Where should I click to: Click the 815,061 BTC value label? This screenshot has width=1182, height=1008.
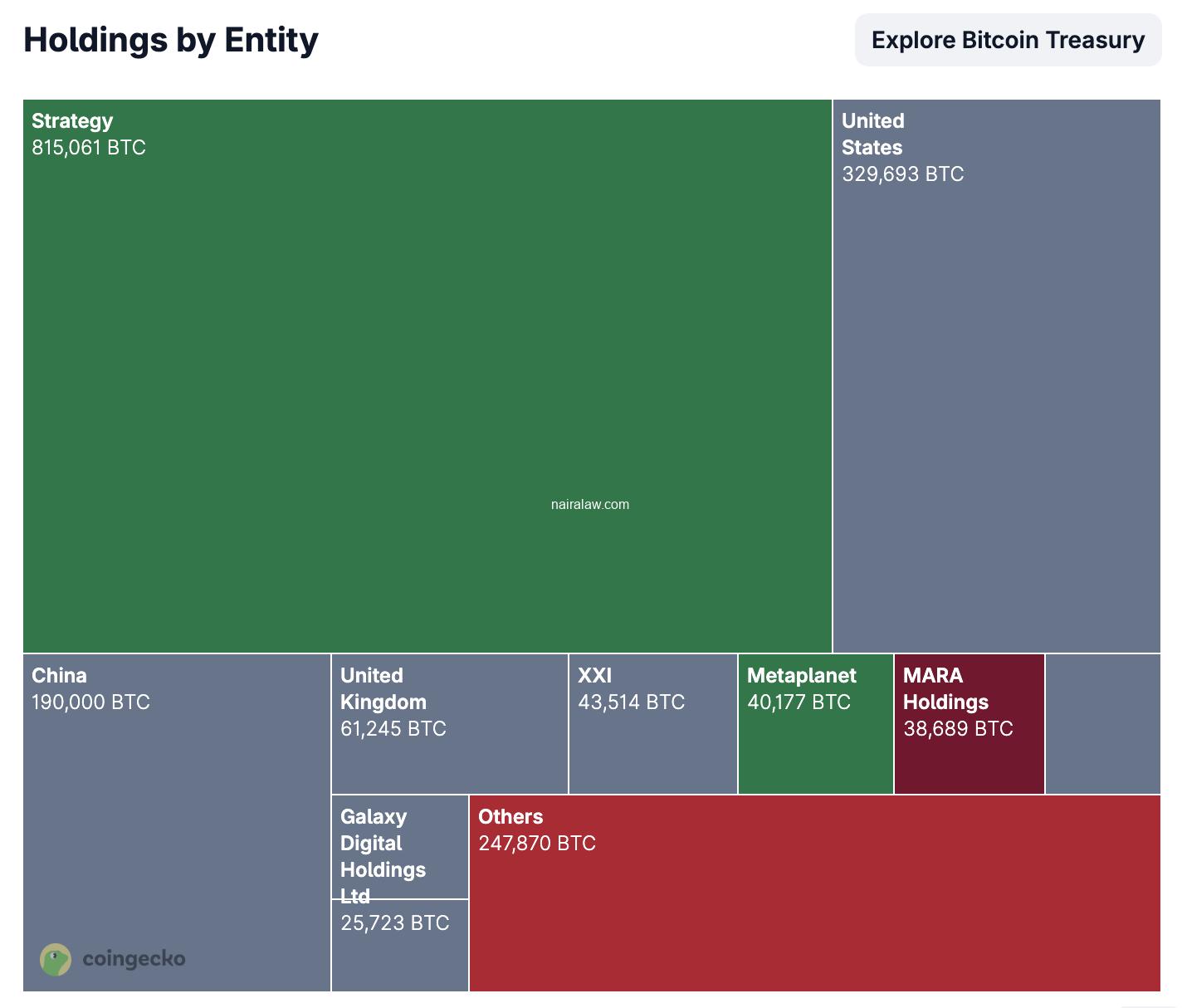tap(89, 148)
